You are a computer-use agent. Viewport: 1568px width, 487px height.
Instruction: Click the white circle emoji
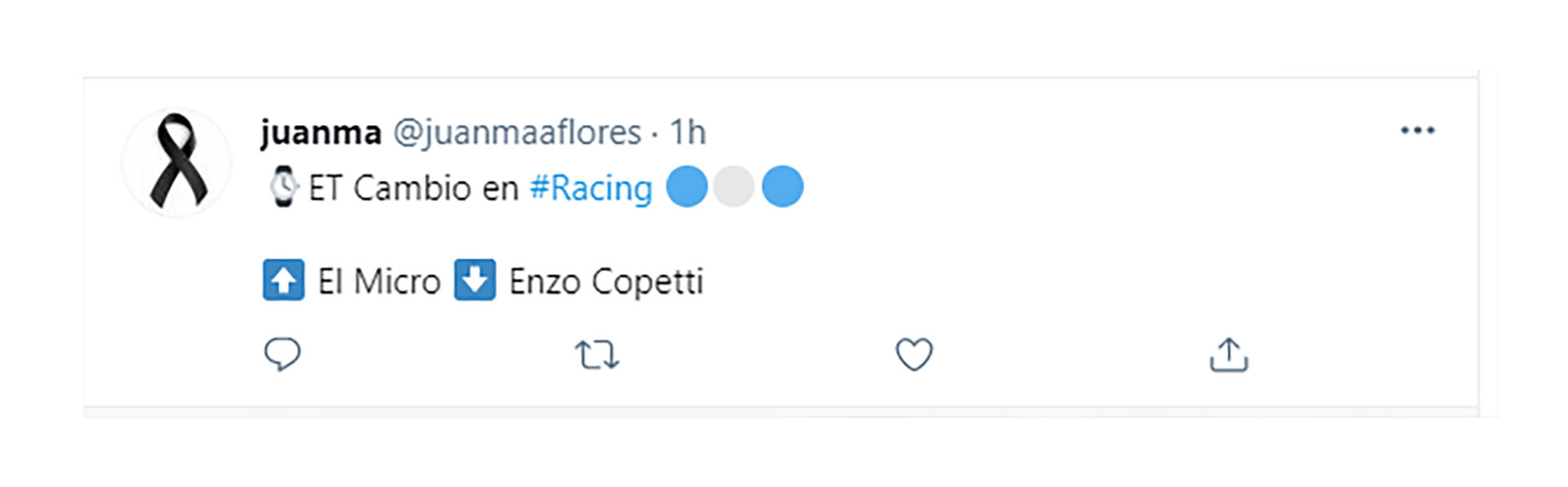point(733,186)
